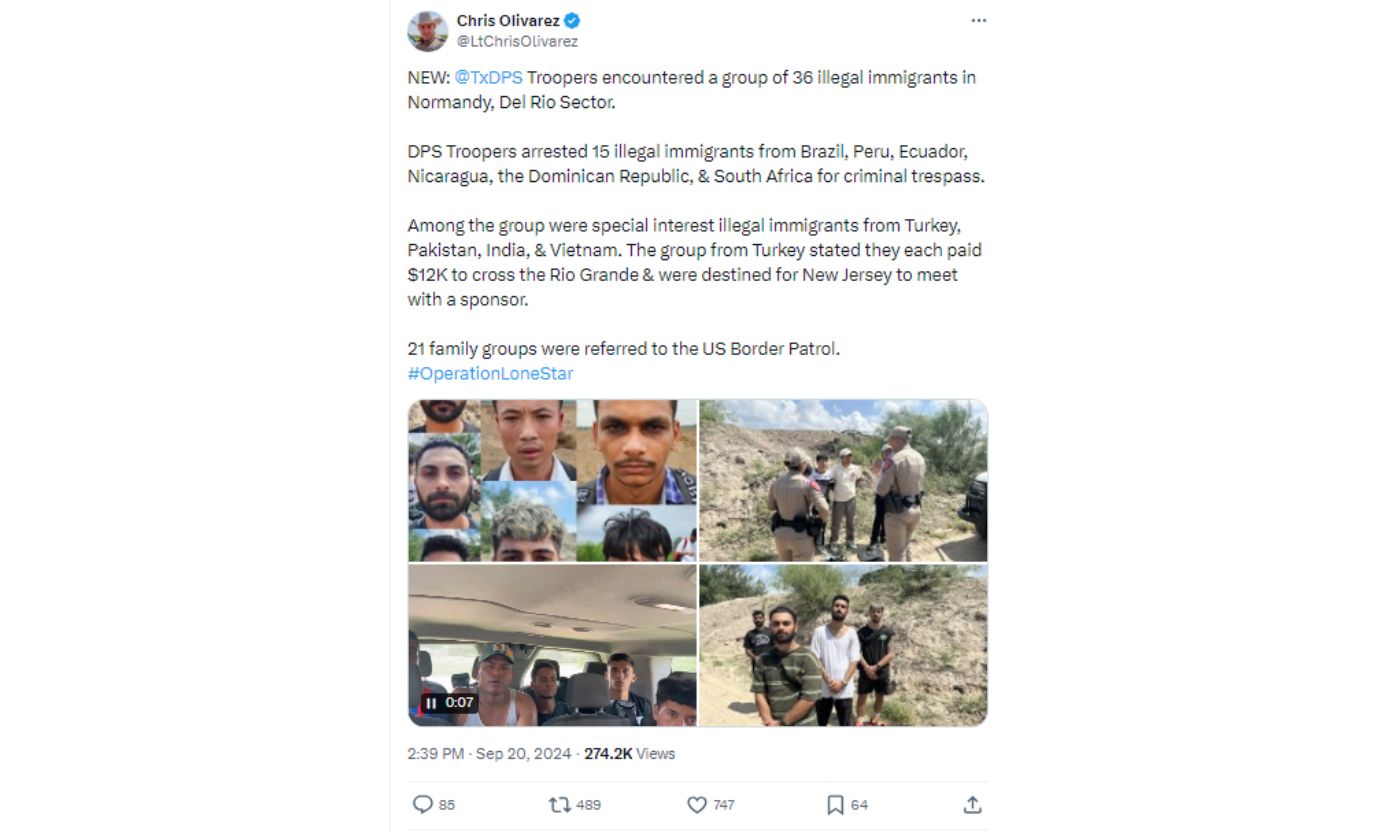Pause the video with pause button

click(x=431, y=703)
